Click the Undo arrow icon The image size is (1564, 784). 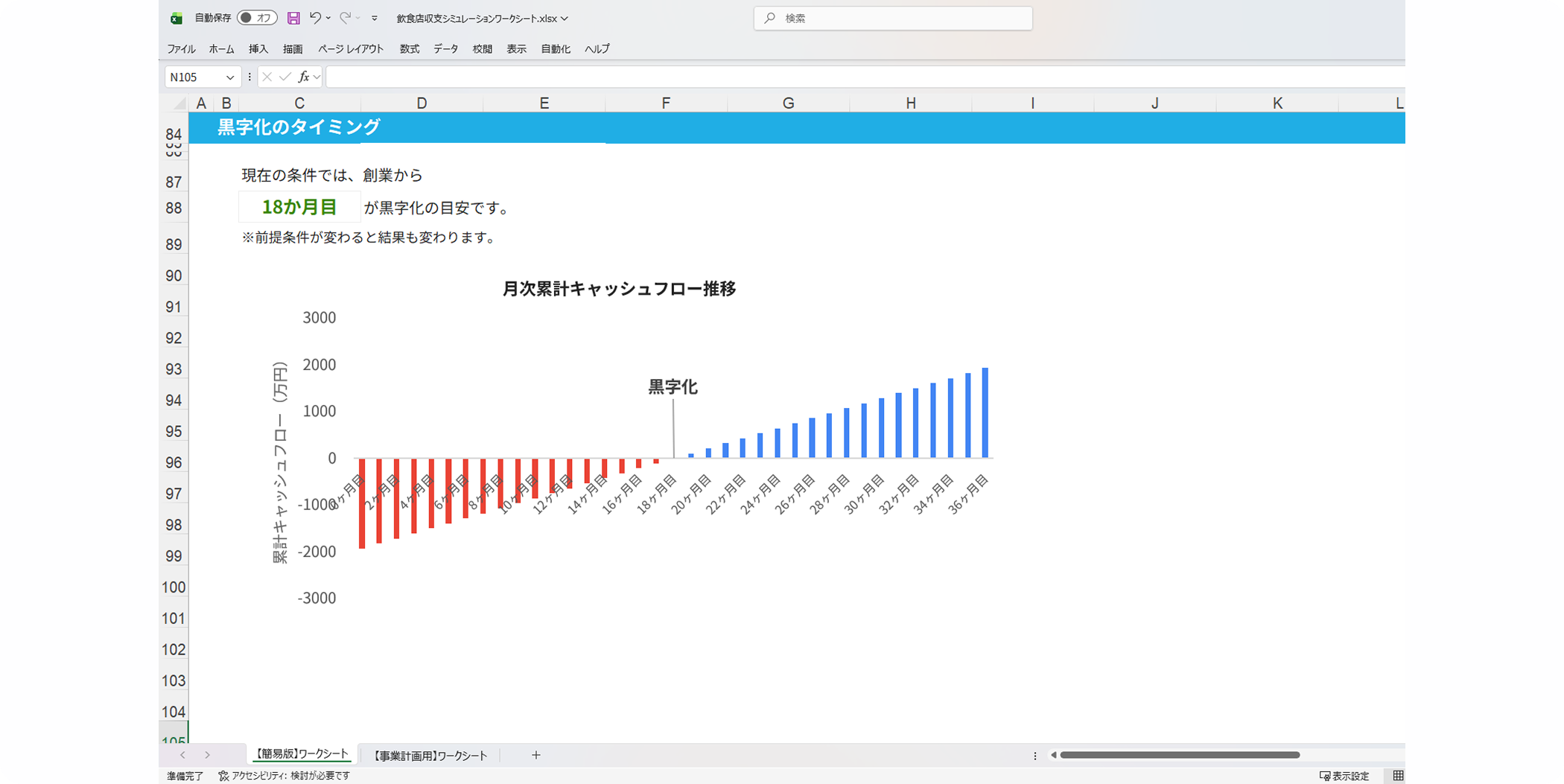(315, 18)
